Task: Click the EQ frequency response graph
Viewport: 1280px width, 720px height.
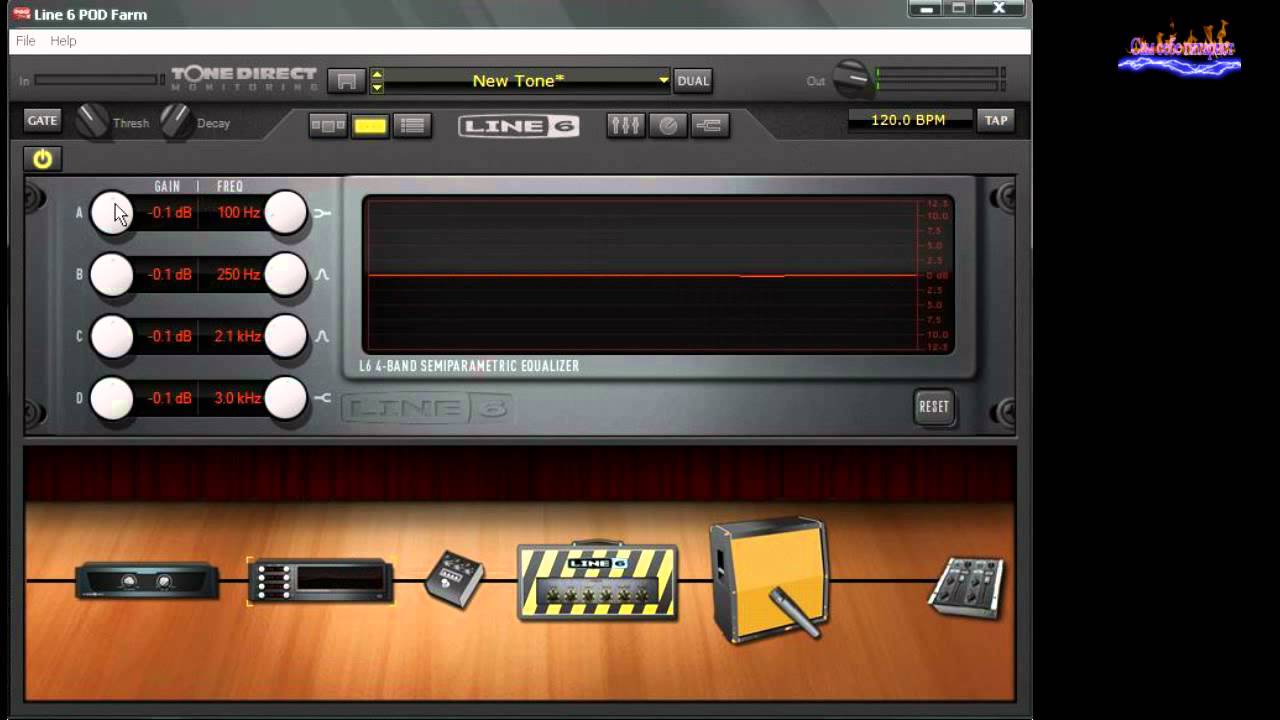Action: pos(658,275)
